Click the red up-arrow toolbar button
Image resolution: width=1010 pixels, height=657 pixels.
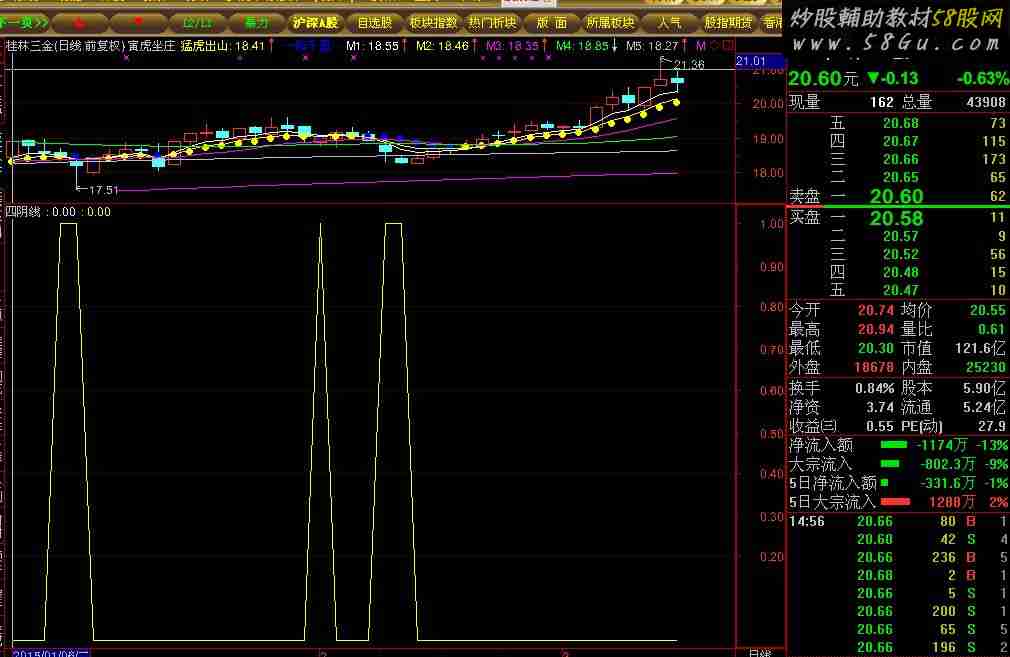80,23
